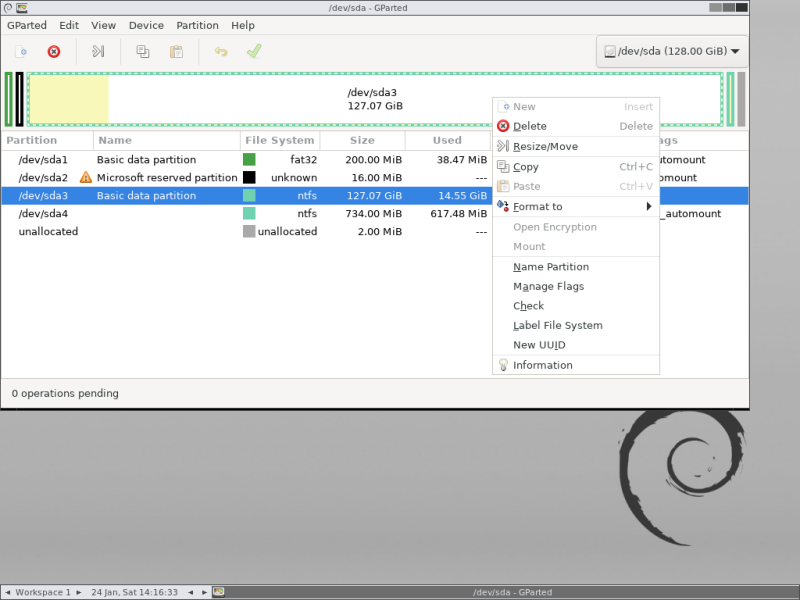Open the Device menu
The image size is (800, 600).
pos(146,26)
